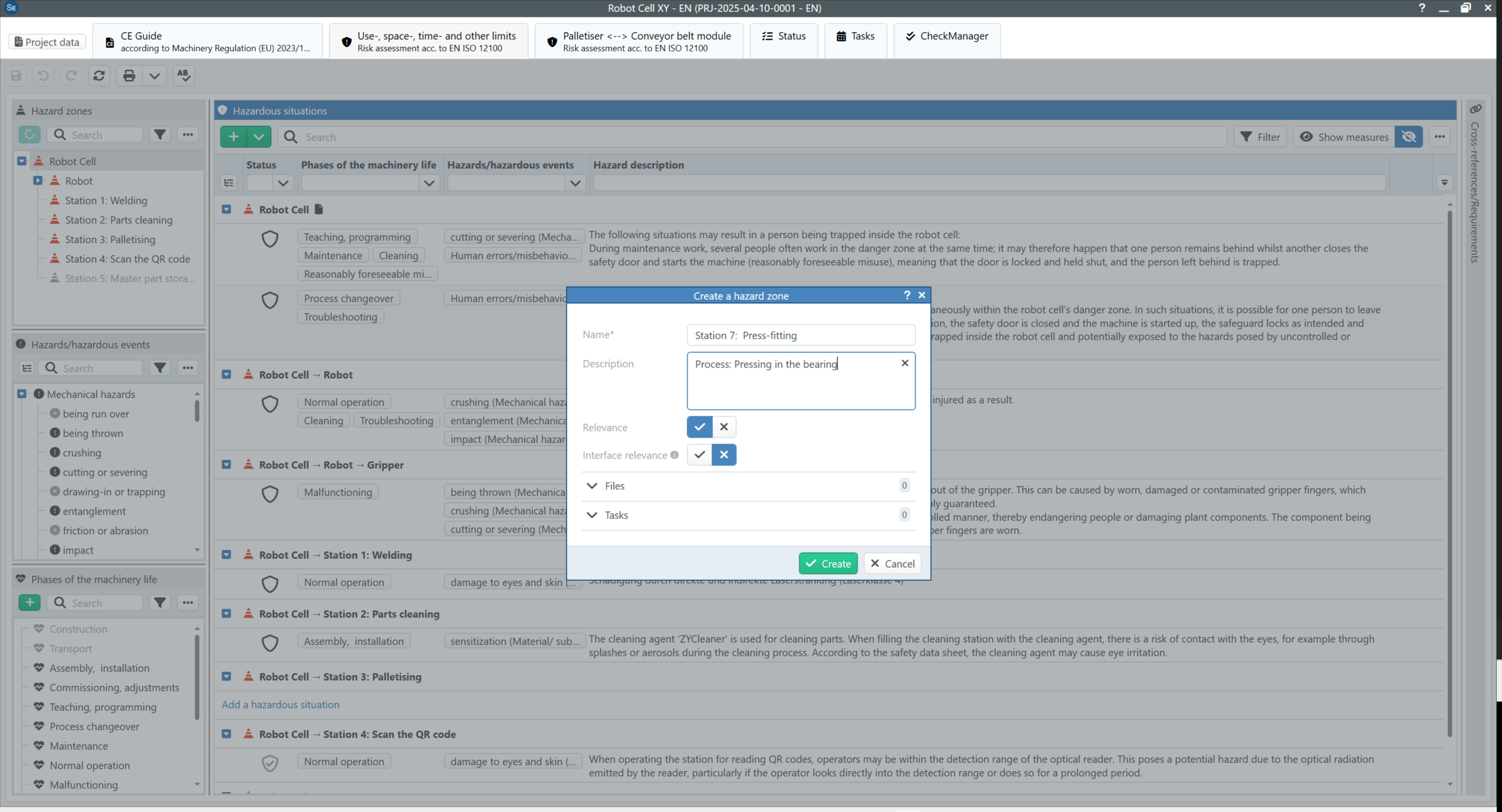Expand the Robot tree node
Screen dimensions: 1502x812
coord(37,181)
